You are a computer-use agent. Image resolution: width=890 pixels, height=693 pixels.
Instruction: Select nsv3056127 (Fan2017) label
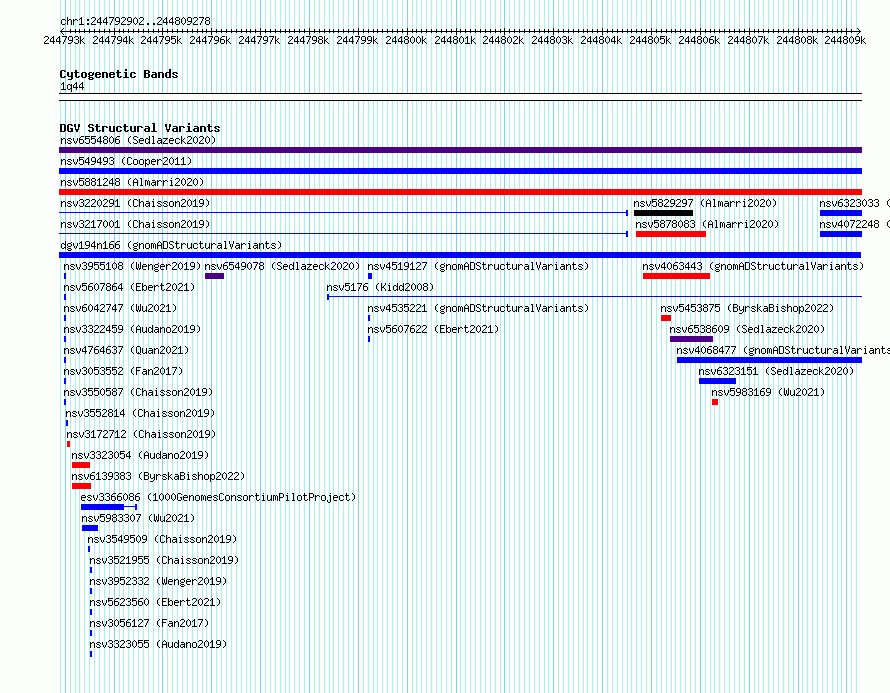tap(149, 623)
